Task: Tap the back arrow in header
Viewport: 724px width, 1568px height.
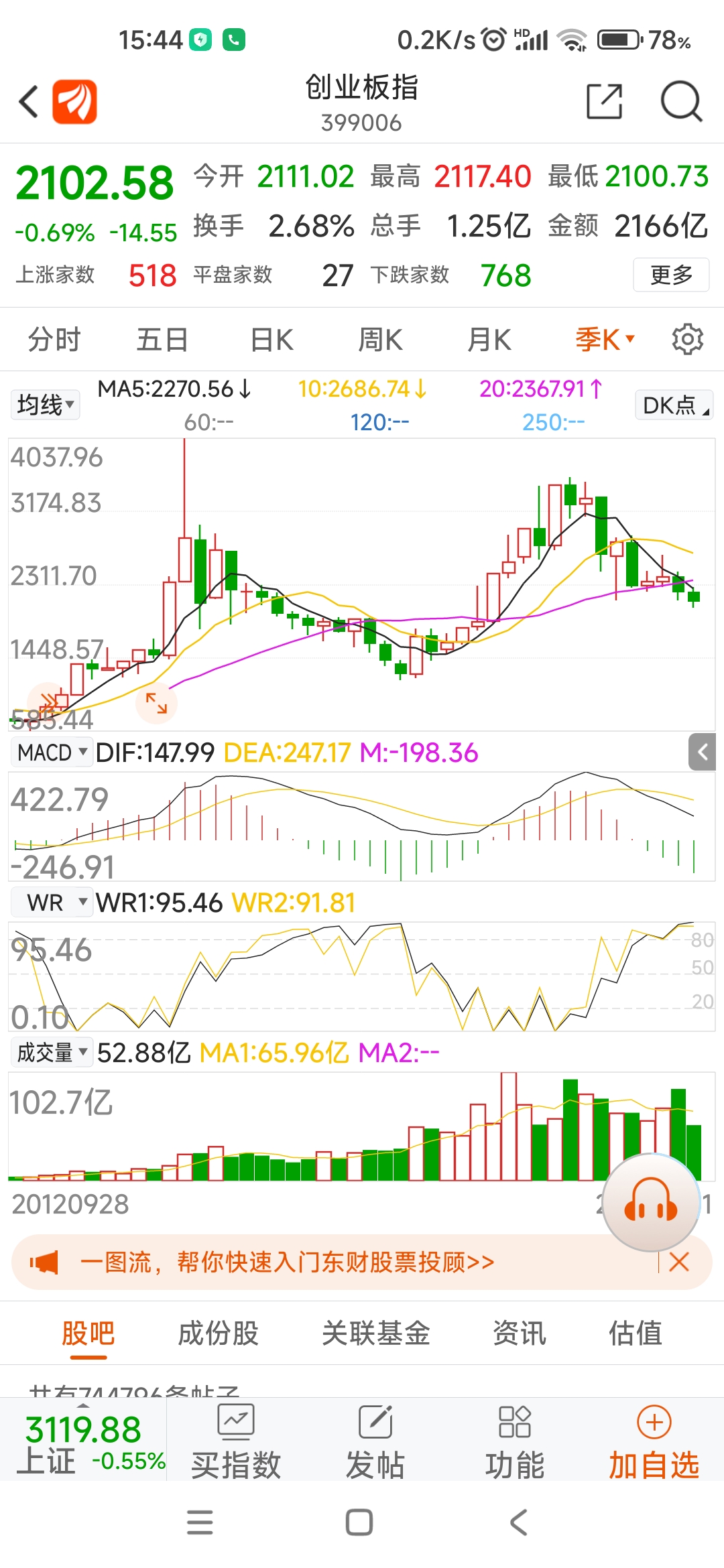Action: point(29,102)
